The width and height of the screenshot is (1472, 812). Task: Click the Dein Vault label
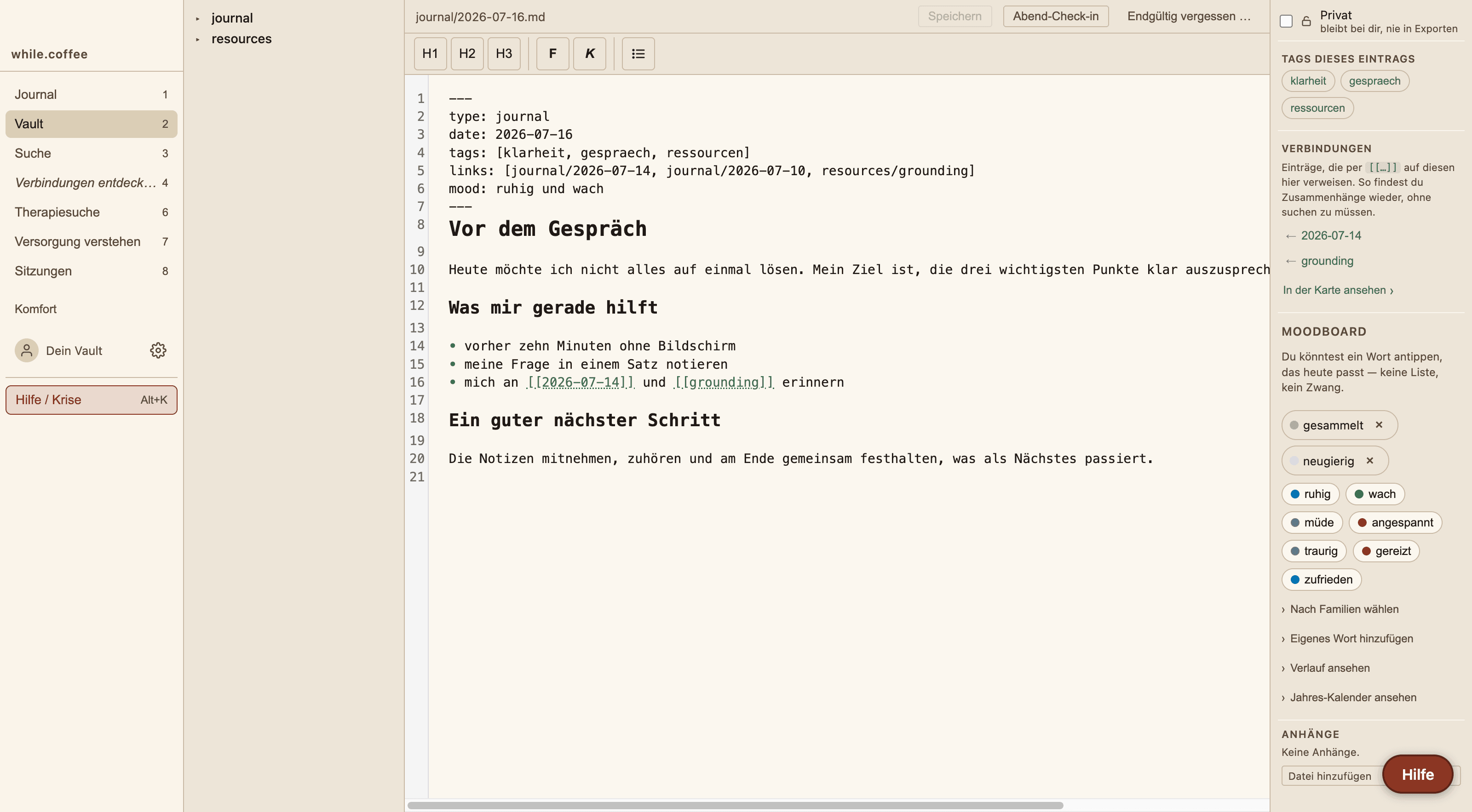pos(74,351)
